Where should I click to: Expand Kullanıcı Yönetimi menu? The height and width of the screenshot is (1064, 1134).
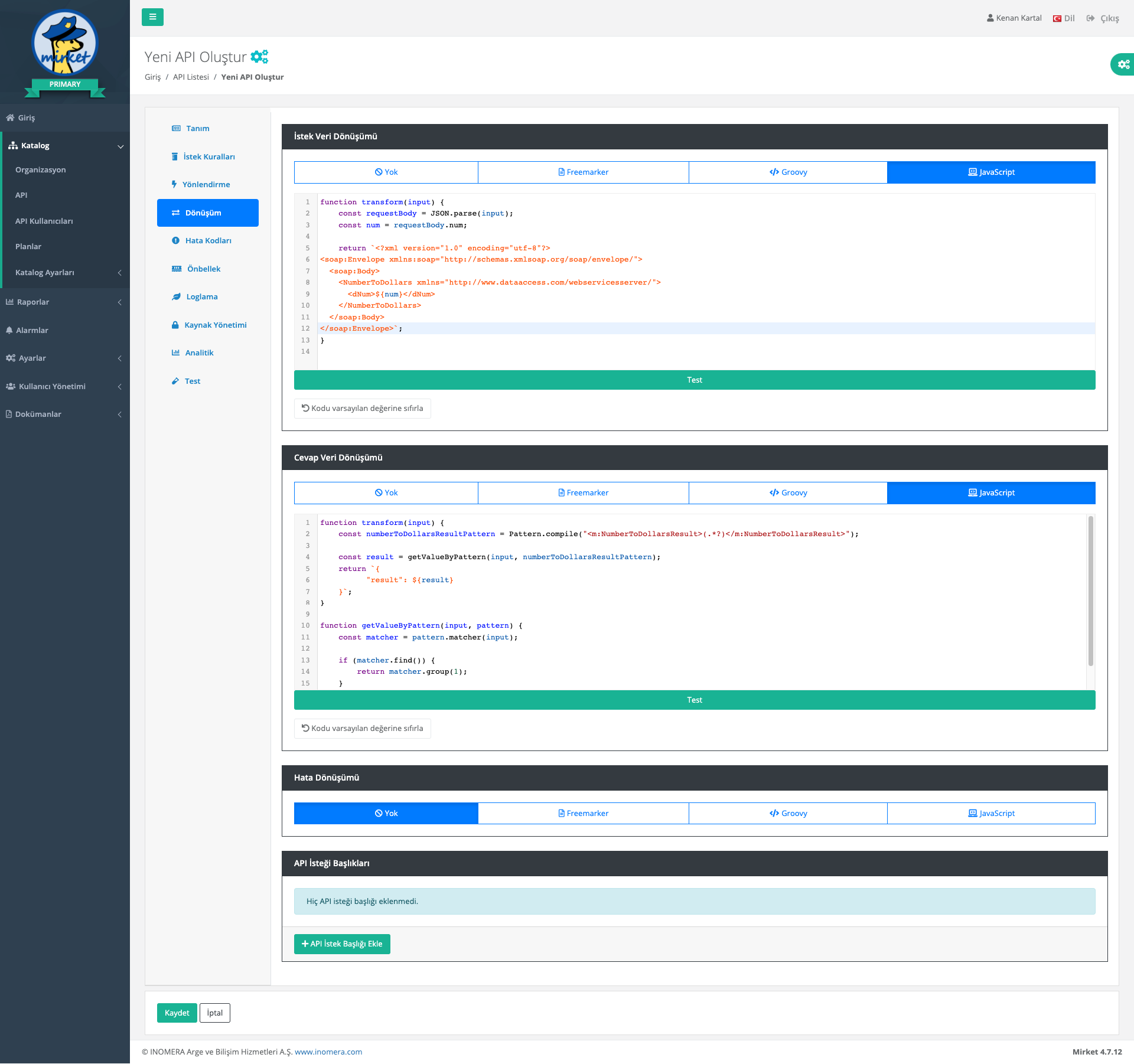pos(65,386)
